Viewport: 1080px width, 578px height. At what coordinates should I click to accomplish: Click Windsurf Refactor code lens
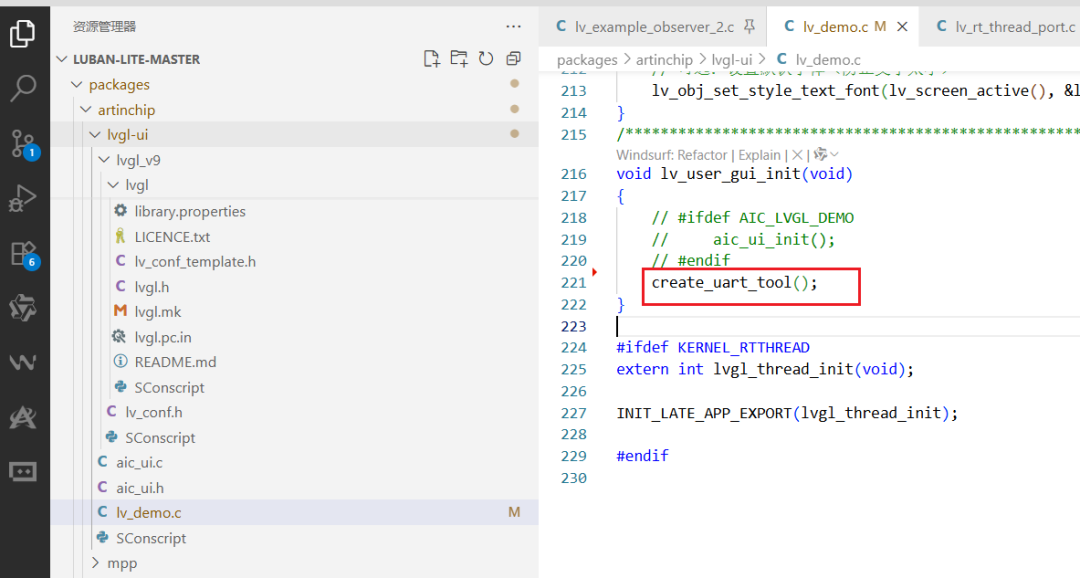[672, 155]
